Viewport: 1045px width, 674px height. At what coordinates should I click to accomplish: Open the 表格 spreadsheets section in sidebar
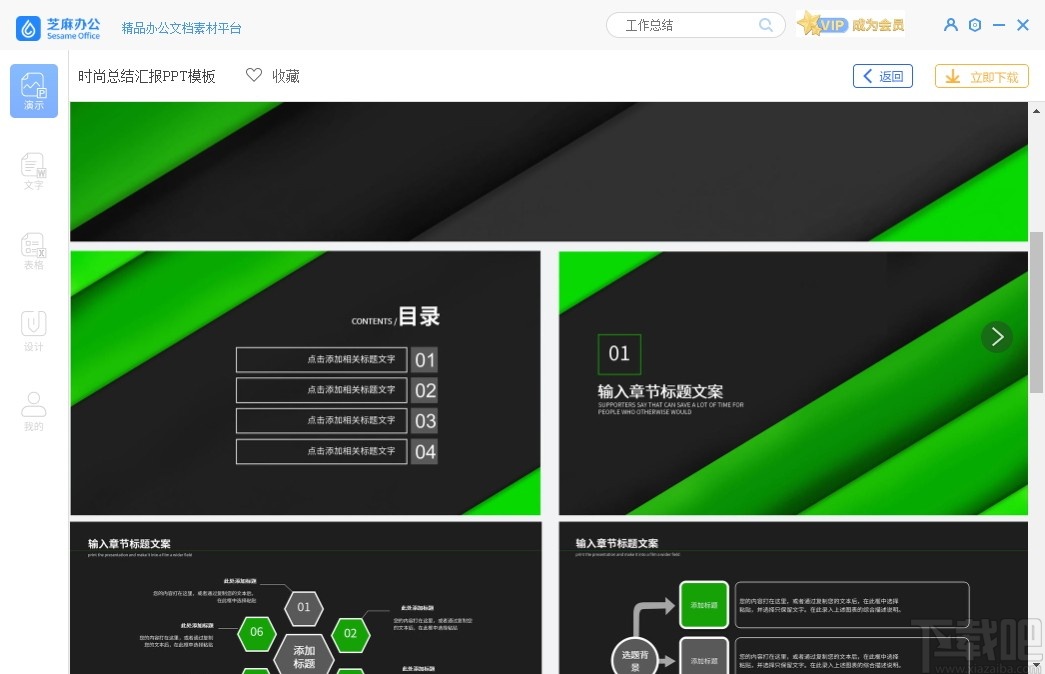pyautogui.click(x=34, y=251)
